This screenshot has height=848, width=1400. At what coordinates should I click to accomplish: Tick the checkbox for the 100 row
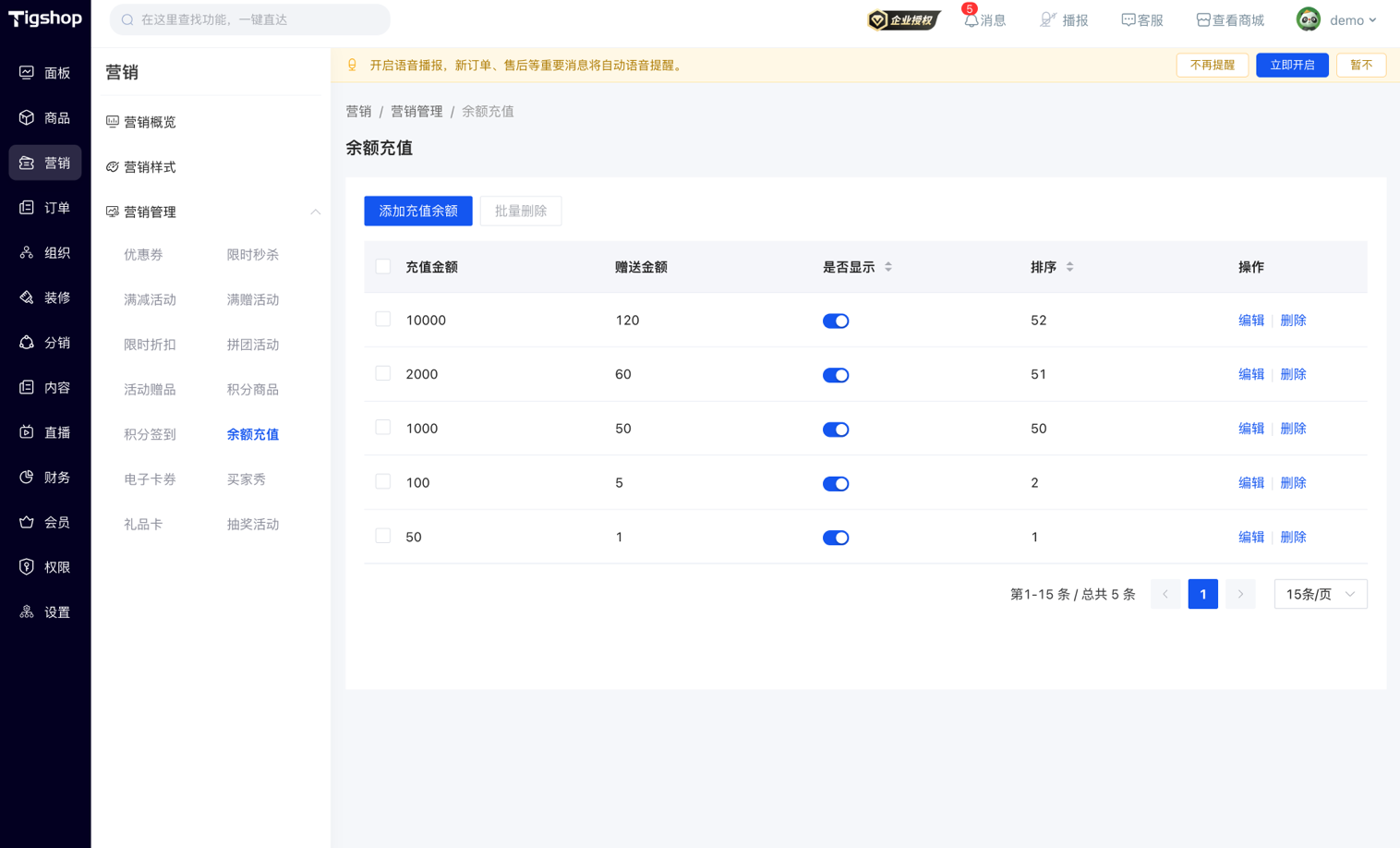(383, 482)
